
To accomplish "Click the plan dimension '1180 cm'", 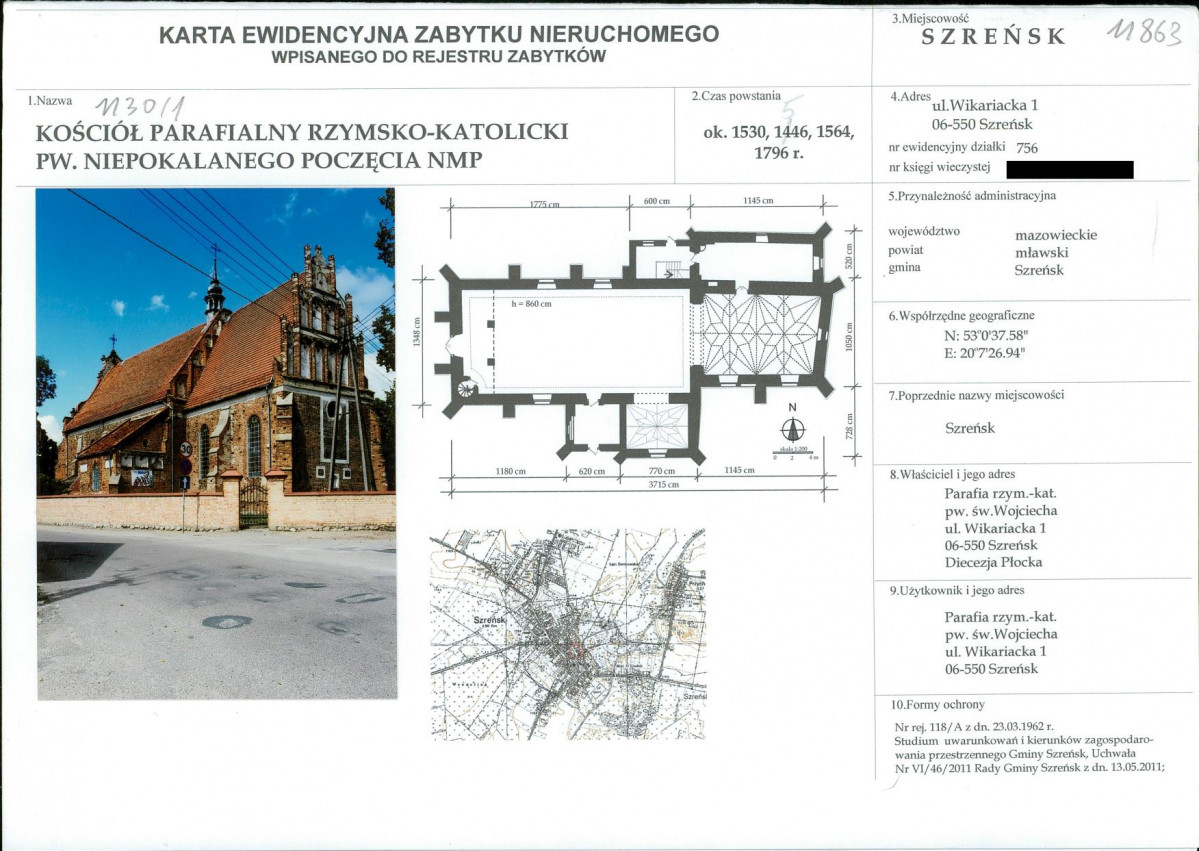I will [511, 471].
